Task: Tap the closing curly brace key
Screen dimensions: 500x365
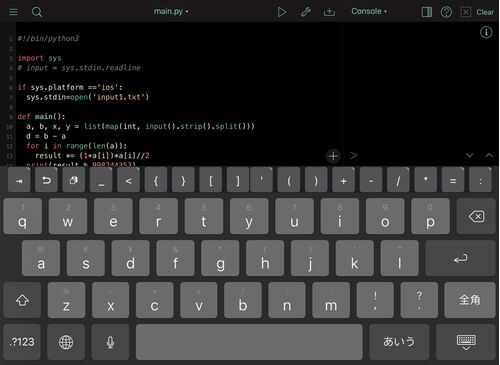Action: point(183,180)
